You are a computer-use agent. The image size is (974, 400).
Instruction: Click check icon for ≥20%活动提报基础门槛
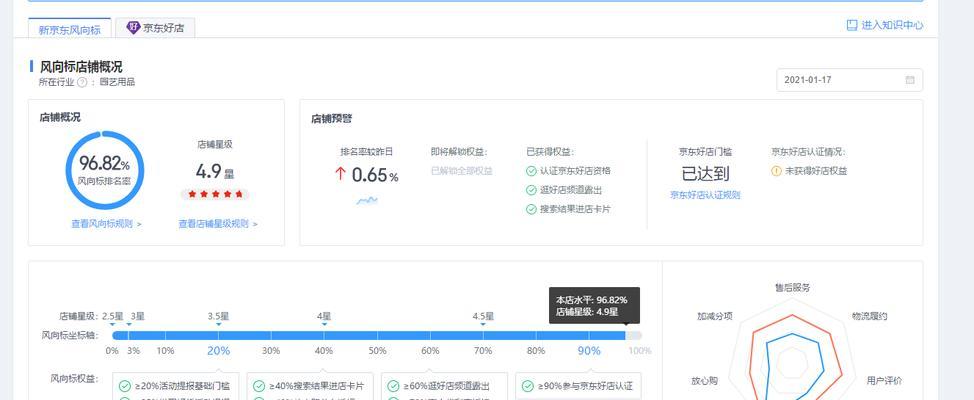124,386
